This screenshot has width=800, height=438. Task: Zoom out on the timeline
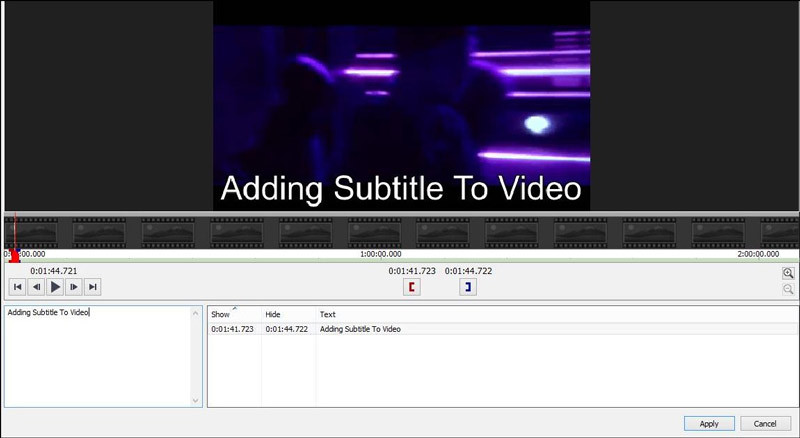point(788,289)
